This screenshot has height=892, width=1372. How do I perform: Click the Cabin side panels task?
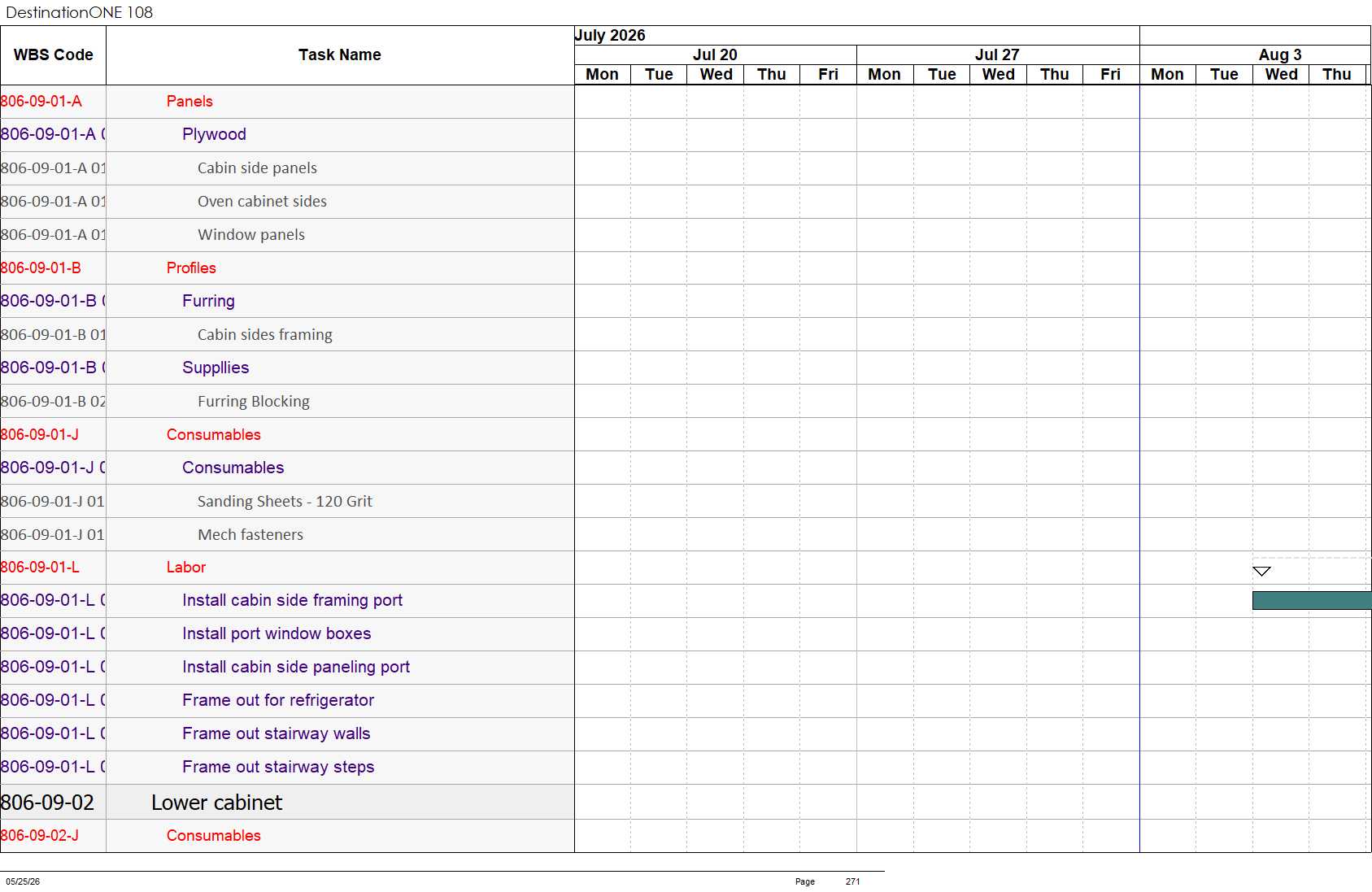257,168
